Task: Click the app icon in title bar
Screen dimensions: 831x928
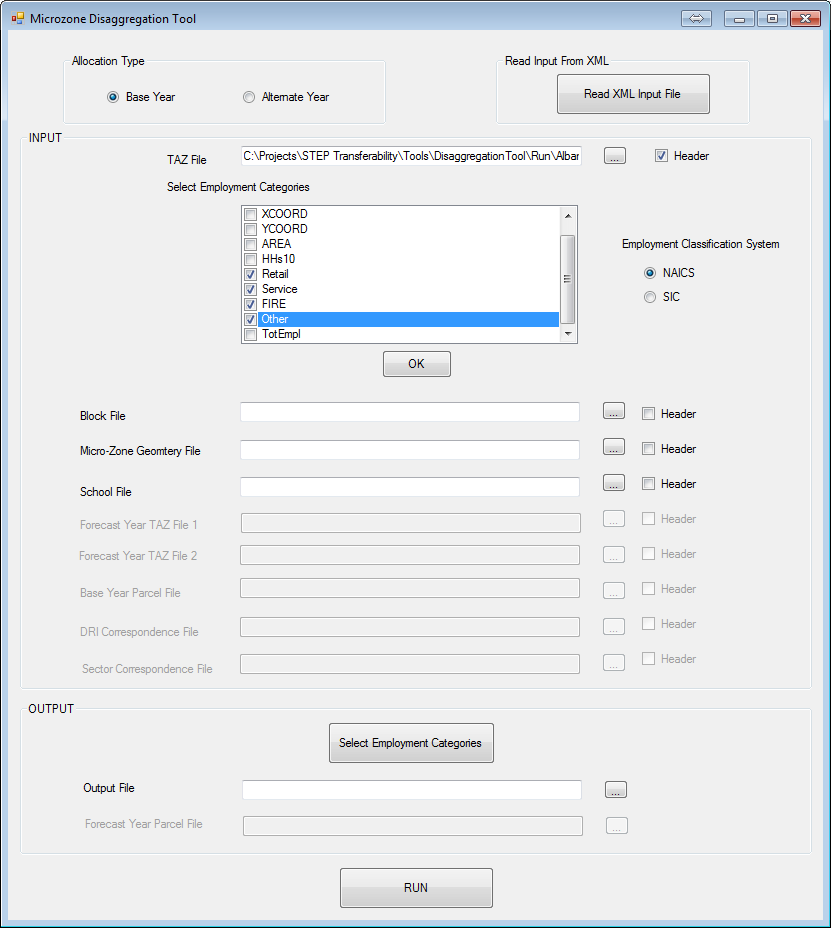Action: [17, 19]
